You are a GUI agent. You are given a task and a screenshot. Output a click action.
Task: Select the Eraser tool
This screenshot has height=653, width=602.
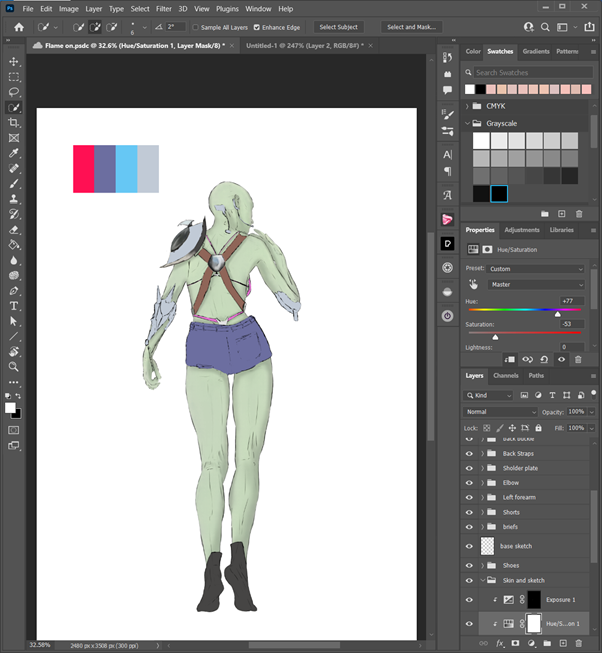14,229
